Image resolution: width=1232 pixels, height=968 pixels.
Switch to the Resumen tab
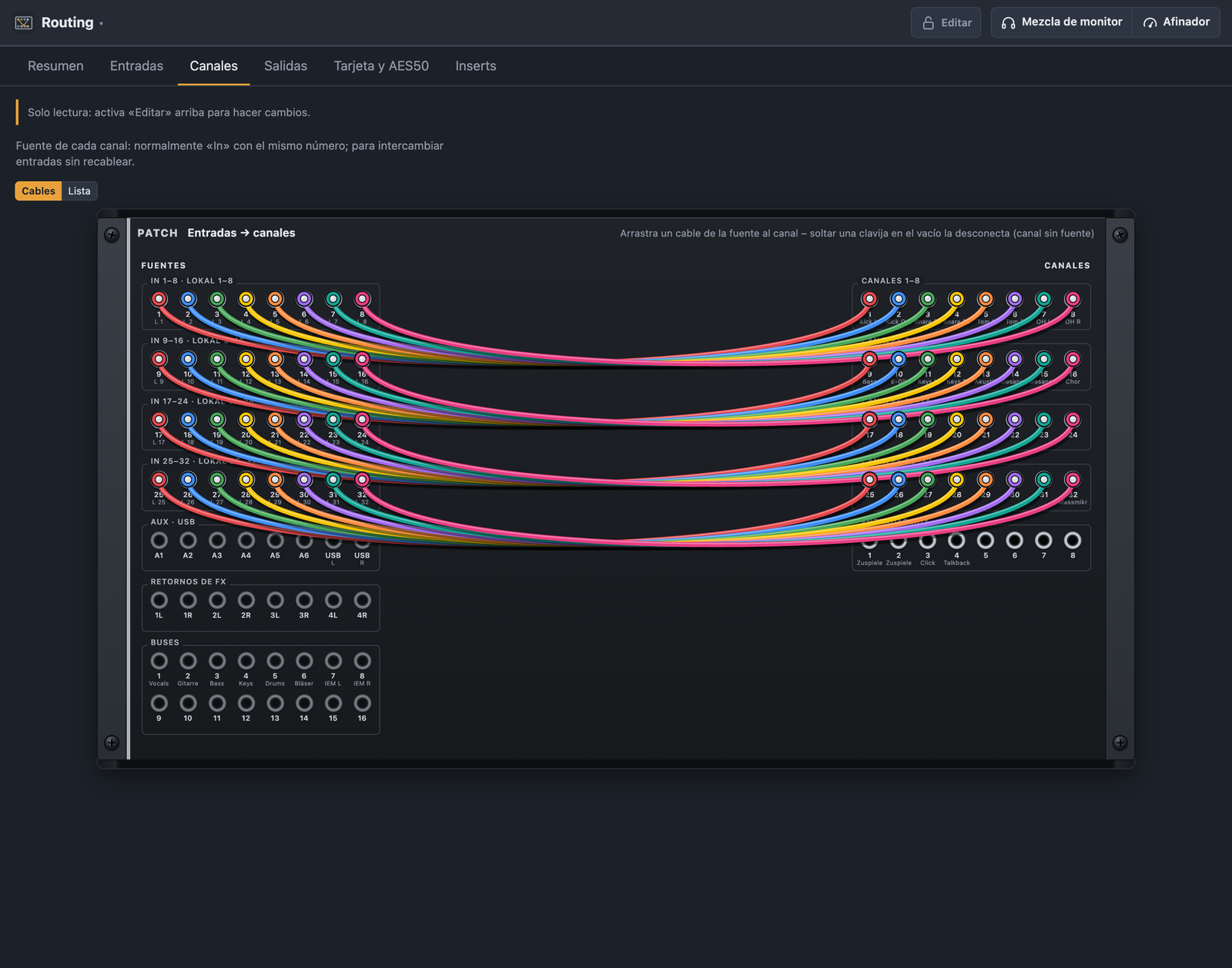pyautogui.click(x=55, y=66)
